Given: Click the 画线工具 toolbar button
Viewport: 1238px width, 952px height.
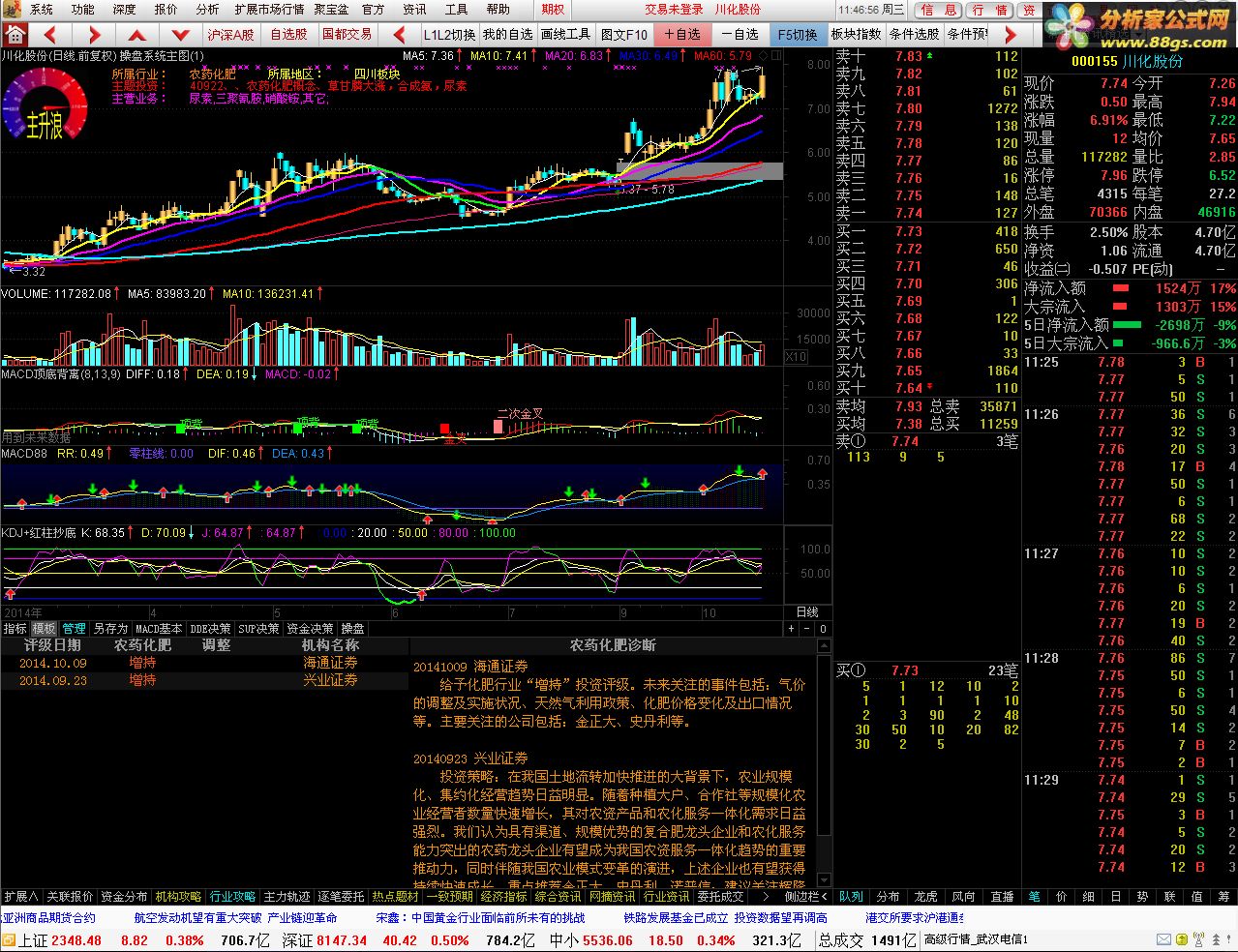Looking at the screenshot, I should [565, 35].
